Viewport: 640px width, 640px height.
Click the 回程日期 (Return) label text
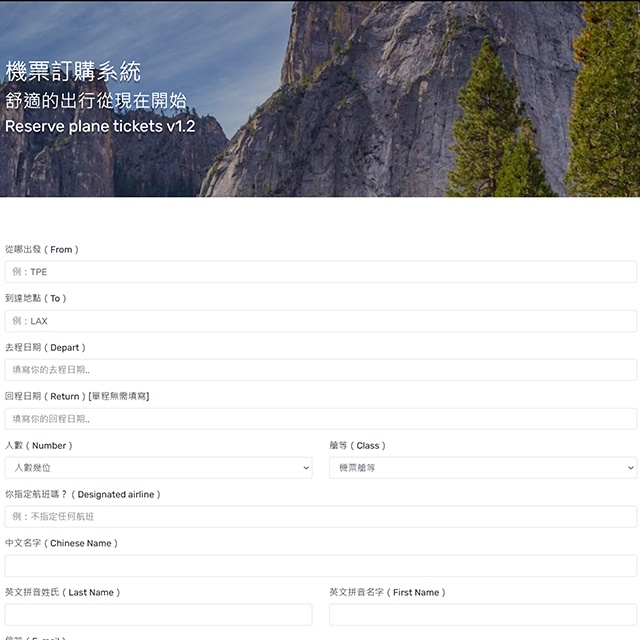(77, 396)
